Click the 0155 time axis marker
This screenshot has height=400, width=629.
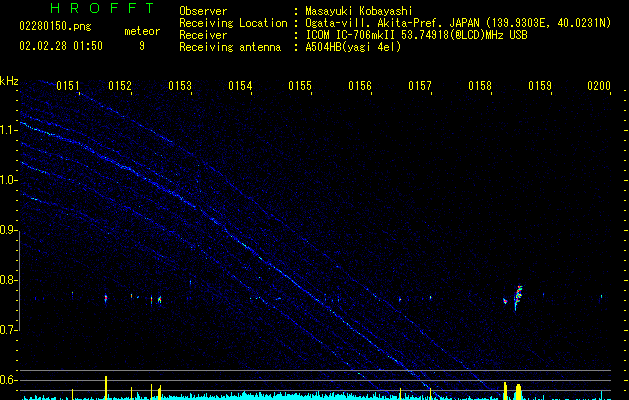click(x=300, y=86)
